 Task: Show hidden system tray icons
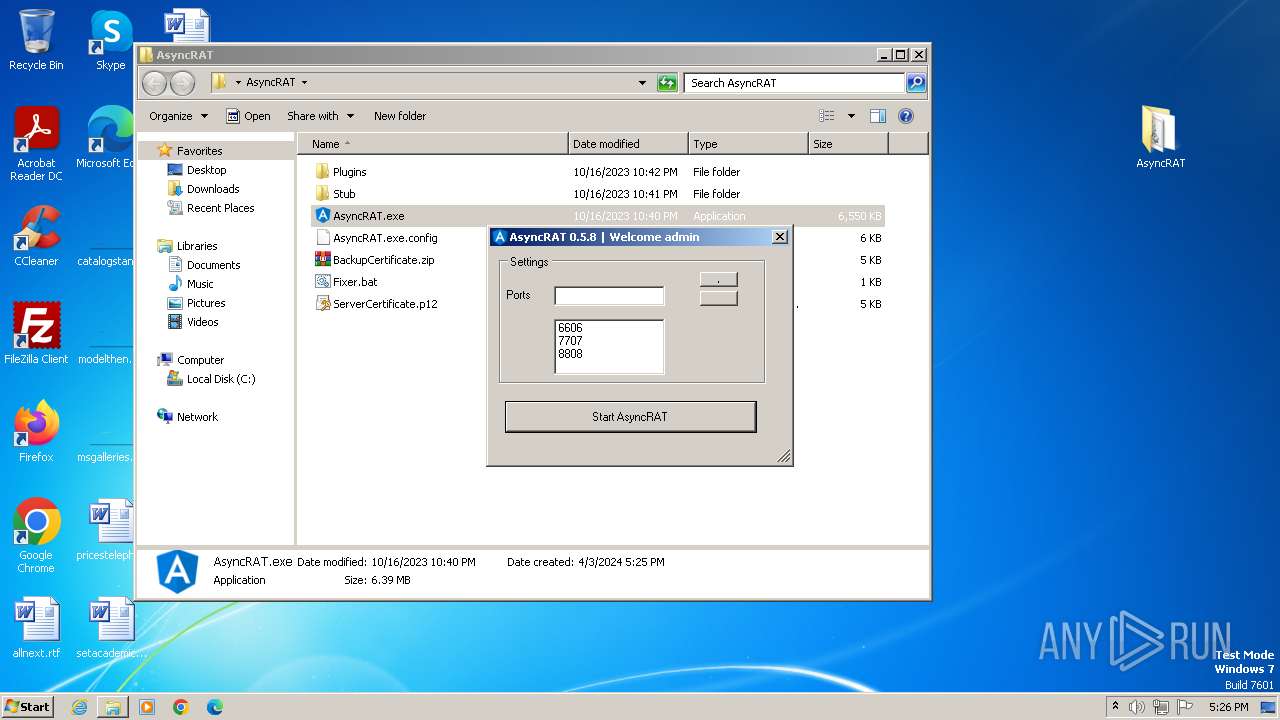click(x=1115, y=707)
